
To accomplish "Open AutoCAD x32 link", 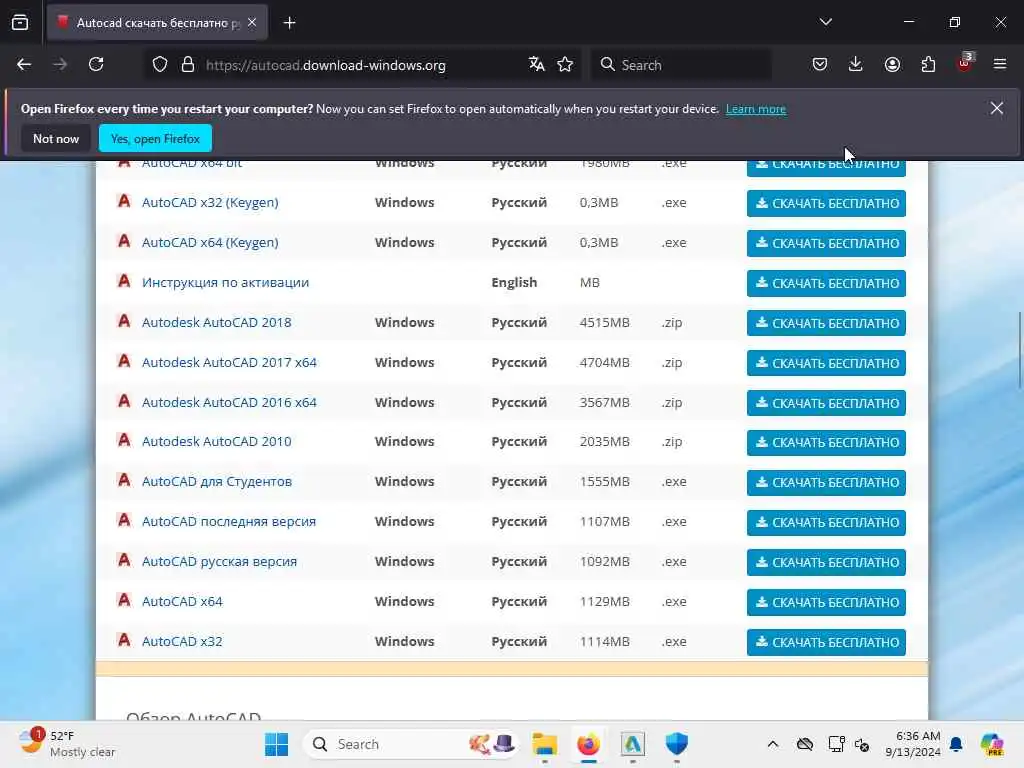I will tap(182, 641).
